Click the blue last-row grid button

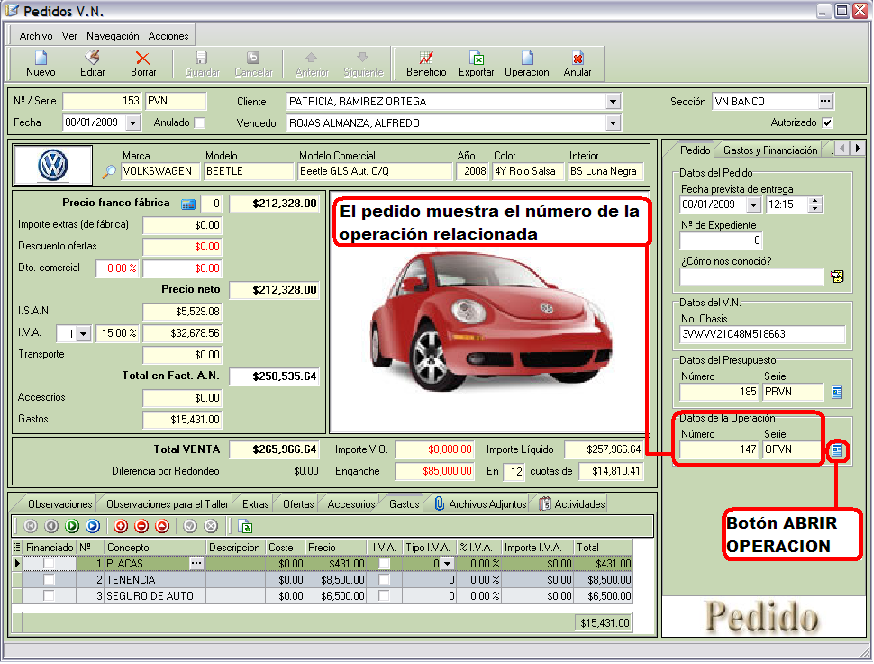[93, 526]
